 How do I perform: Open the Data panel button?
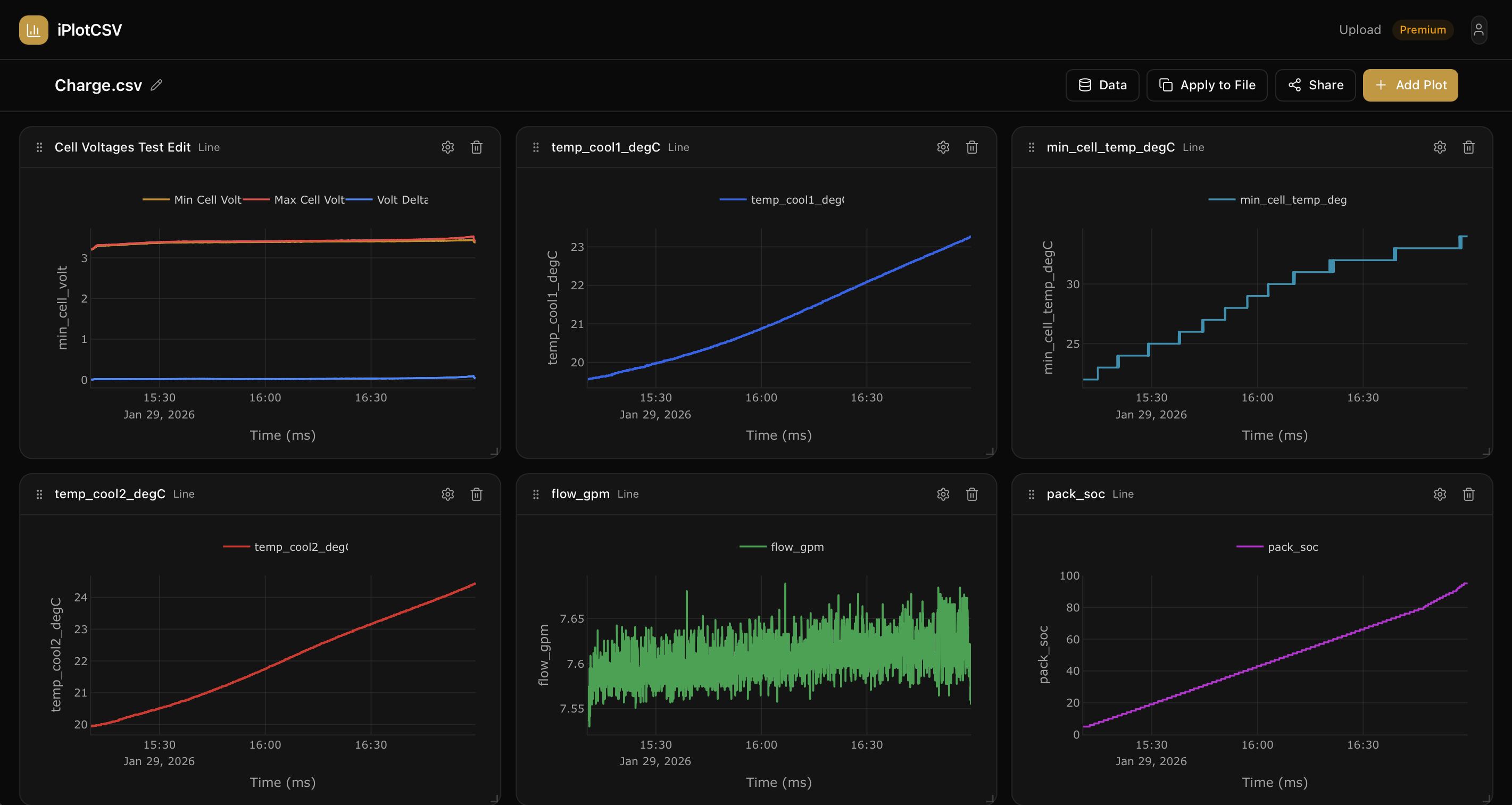[1102, 85]
